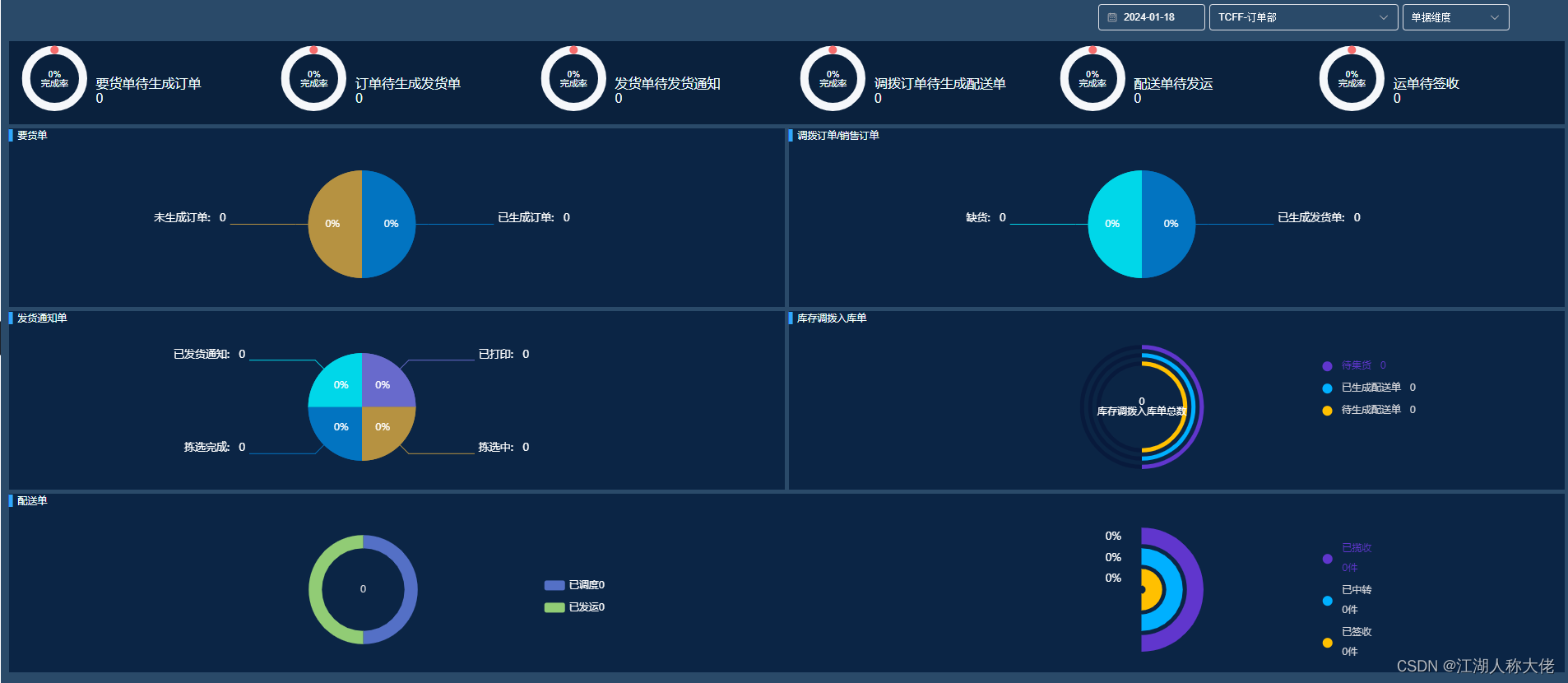The width and height of the screenshot is (1568, 683).
Task: Select the blue 已生成发货单 pie slice
Action: coord(1169,224)
